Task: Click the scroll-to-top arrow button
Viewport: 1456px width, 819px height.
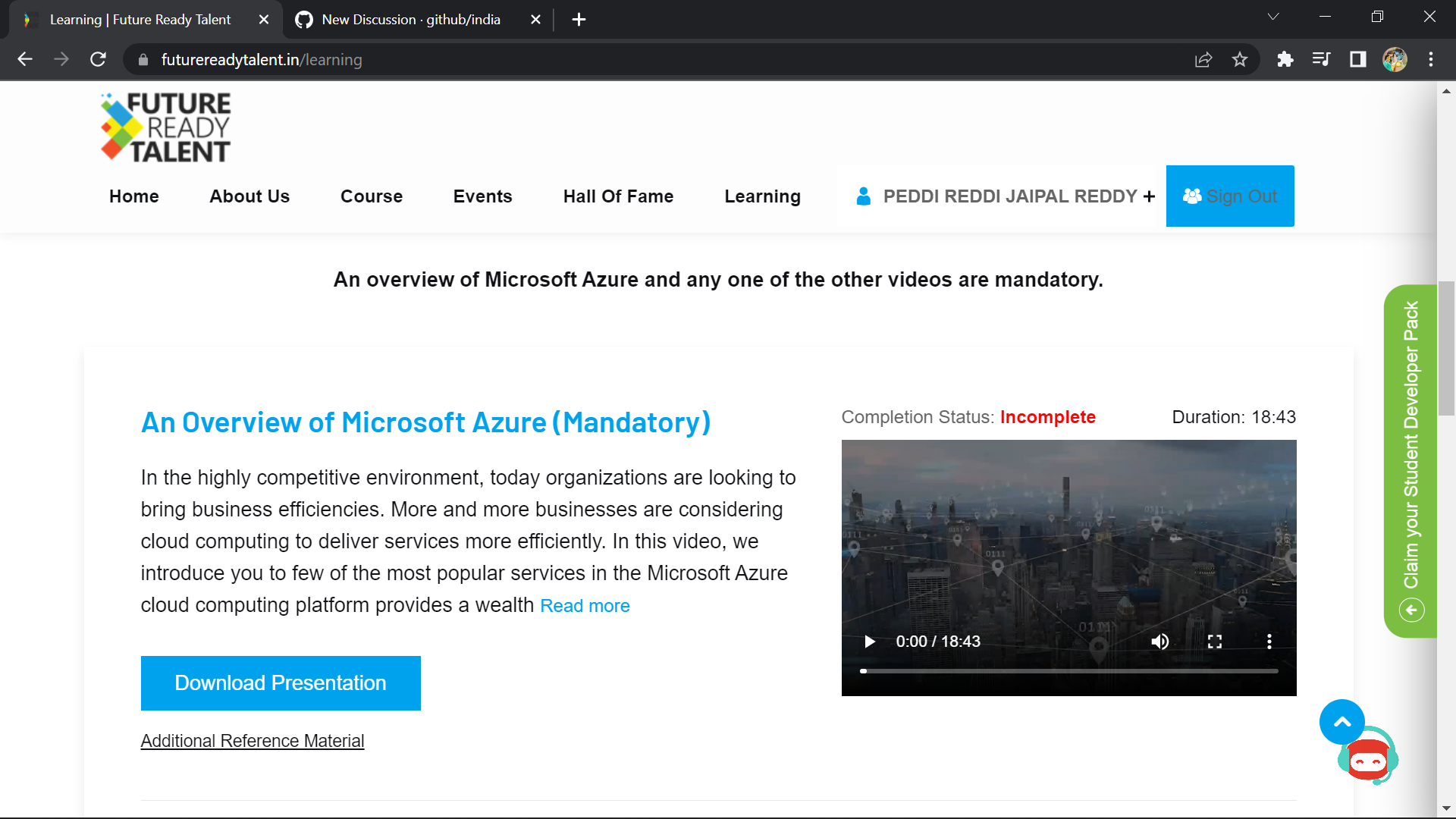Action: tap(1341, 722)
